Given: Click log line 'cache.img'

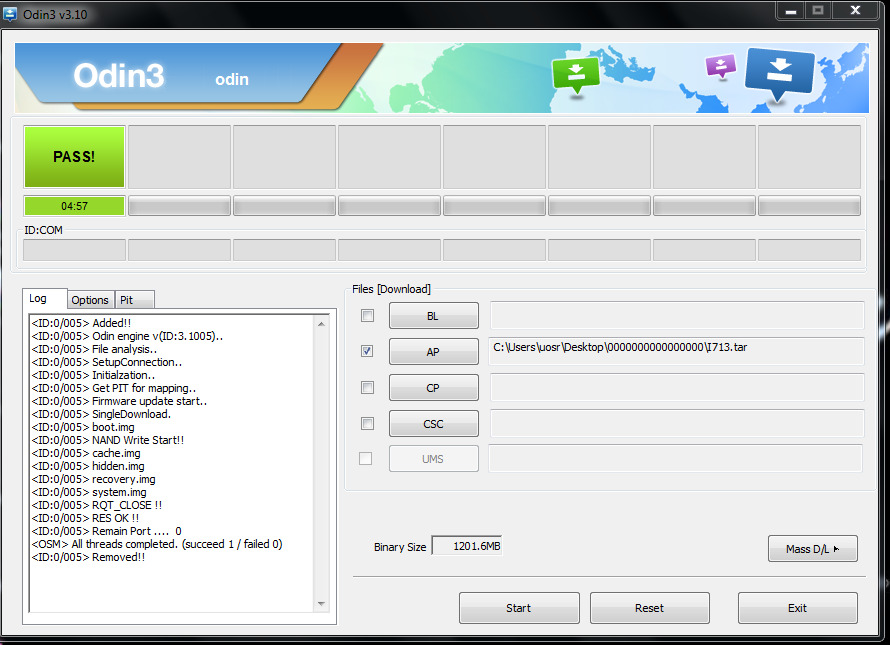Looking at the screenshot, I should click(x=86, y=454).
